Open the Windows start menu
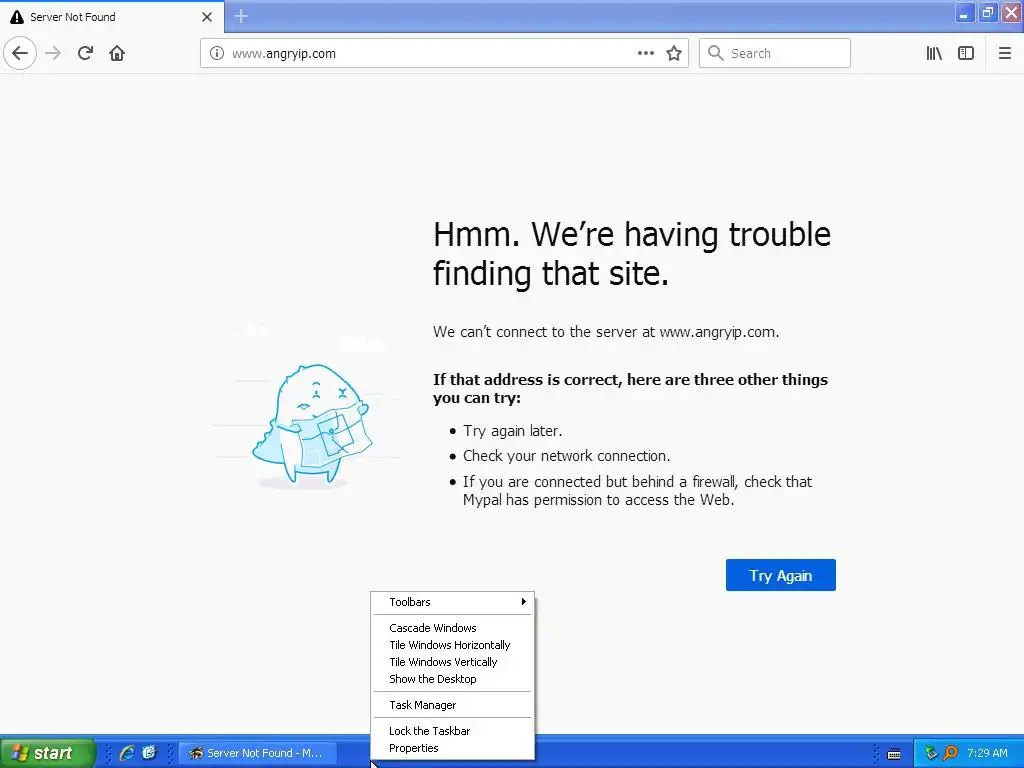 point(47,753)
